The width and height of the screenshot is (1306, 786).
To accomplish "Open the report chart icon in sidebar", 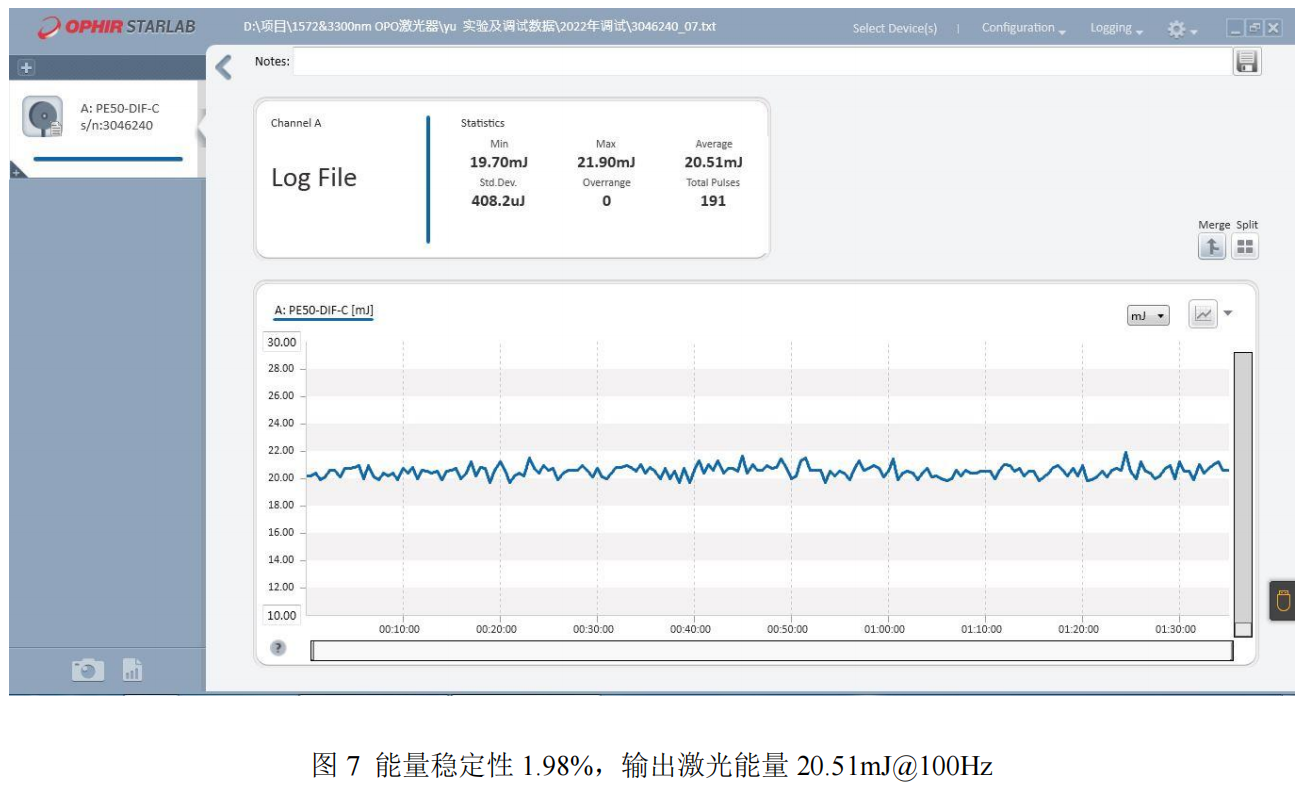I will 132,670.
